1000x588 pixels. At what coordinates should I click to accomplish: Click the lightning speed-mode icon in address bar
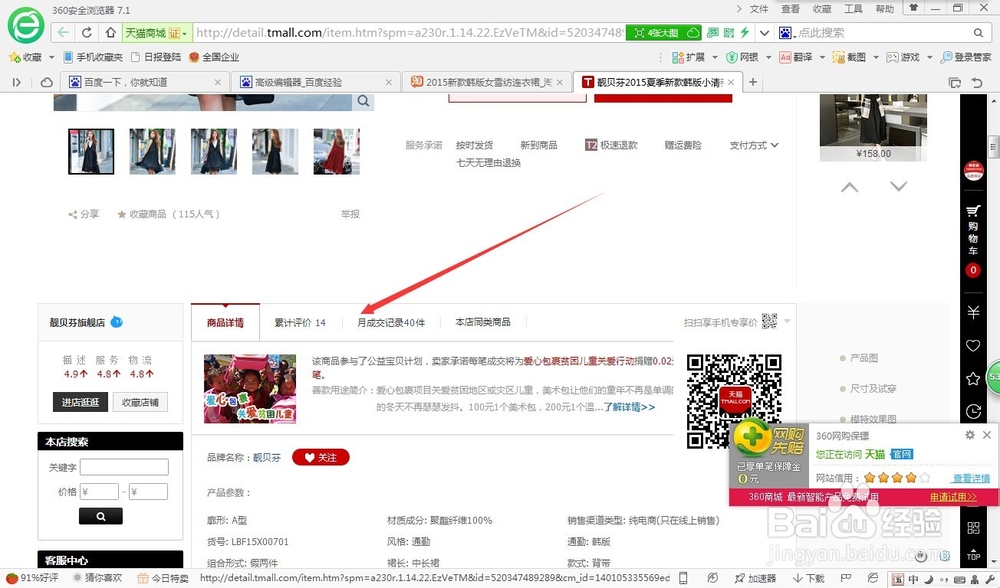coord(744,31)
